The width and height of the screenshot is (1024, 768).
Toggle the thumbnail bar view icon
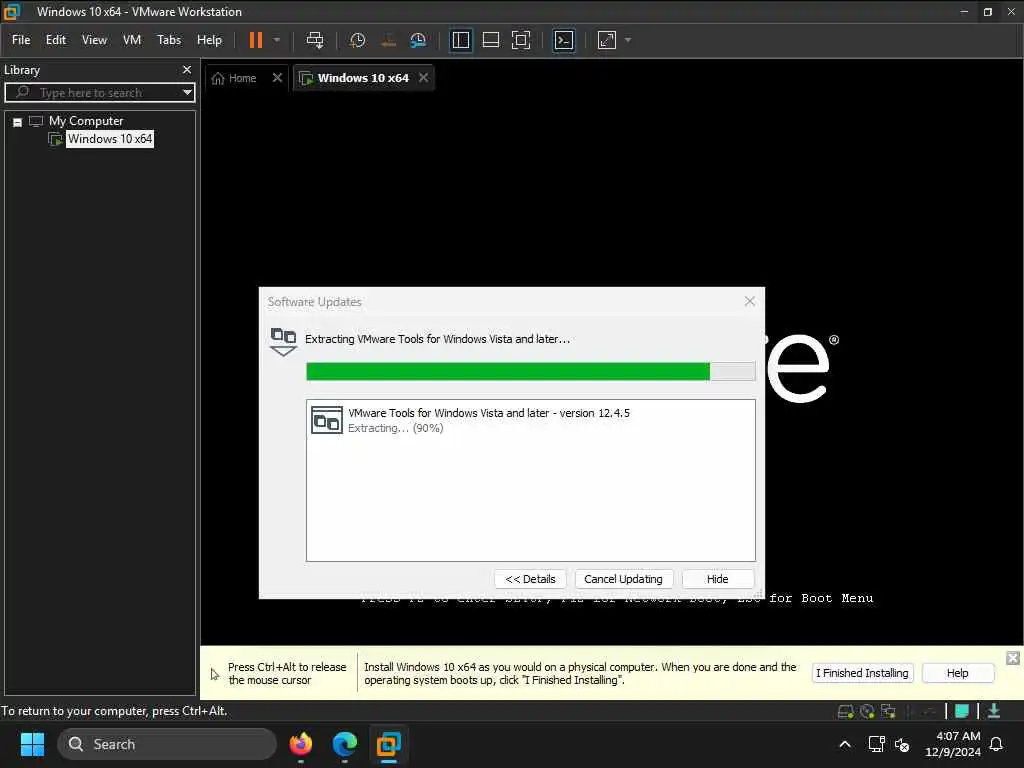[490, 40]
